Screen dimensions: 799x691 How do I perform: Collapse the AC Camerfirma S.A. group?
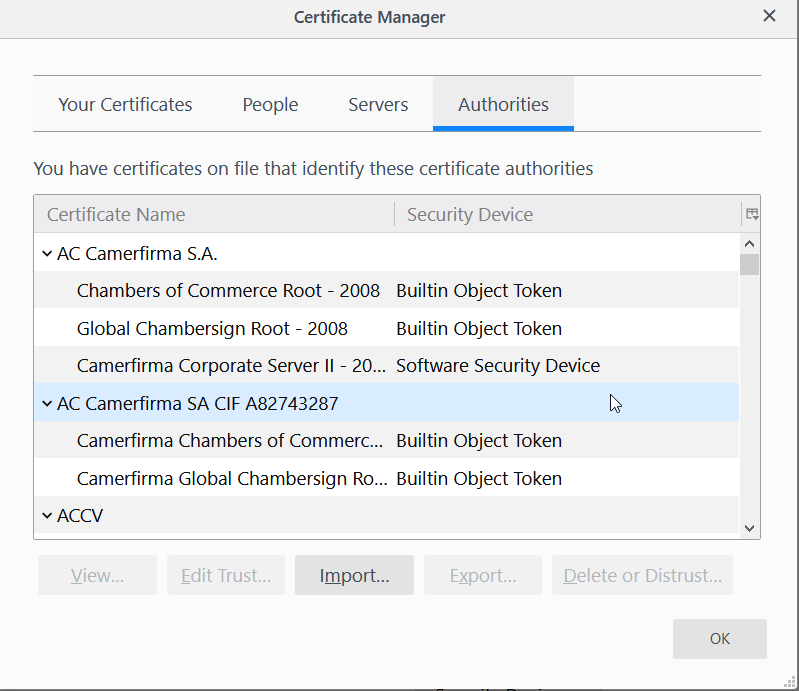47,254
